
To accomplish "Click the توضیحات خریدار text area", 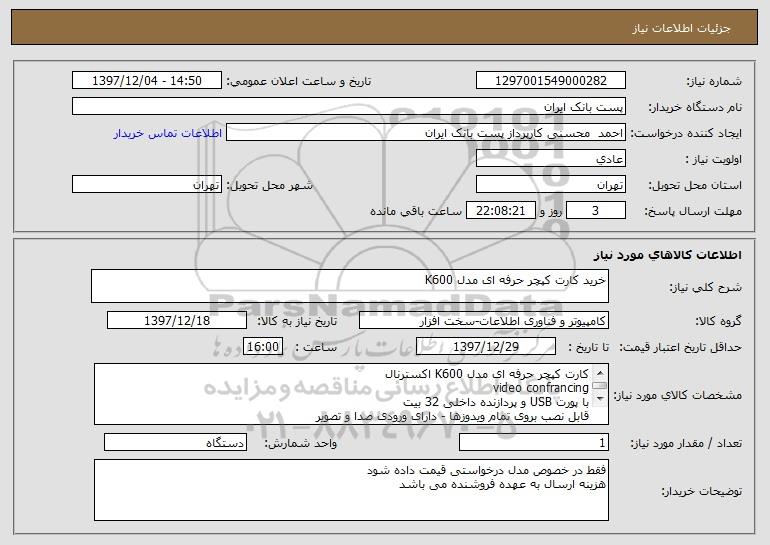I will tap(351, 490).
